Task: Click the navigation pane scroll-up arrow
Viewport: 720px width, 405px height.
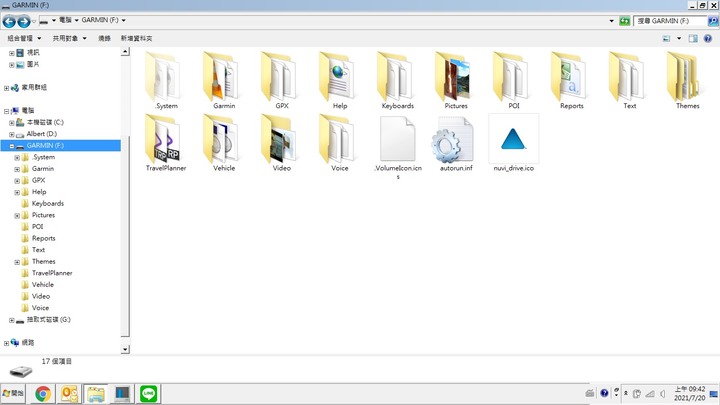Action: click(x=125, y=52)
